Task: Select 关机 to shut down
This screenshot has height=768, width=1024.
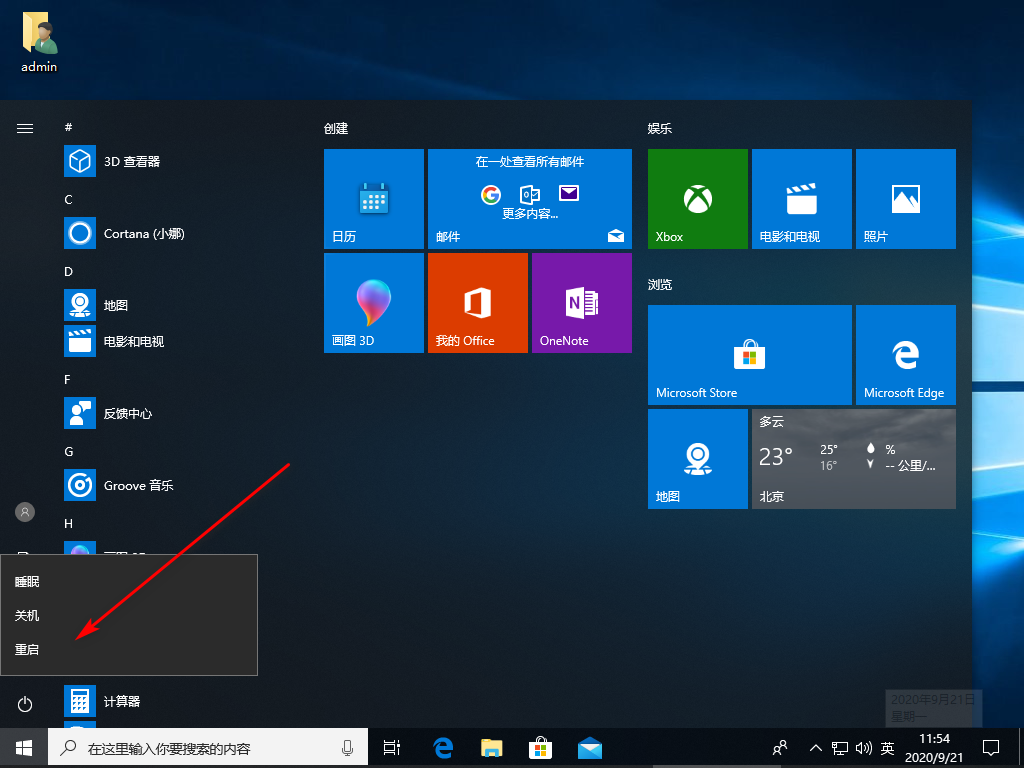Action: click(x=27, y=615)
